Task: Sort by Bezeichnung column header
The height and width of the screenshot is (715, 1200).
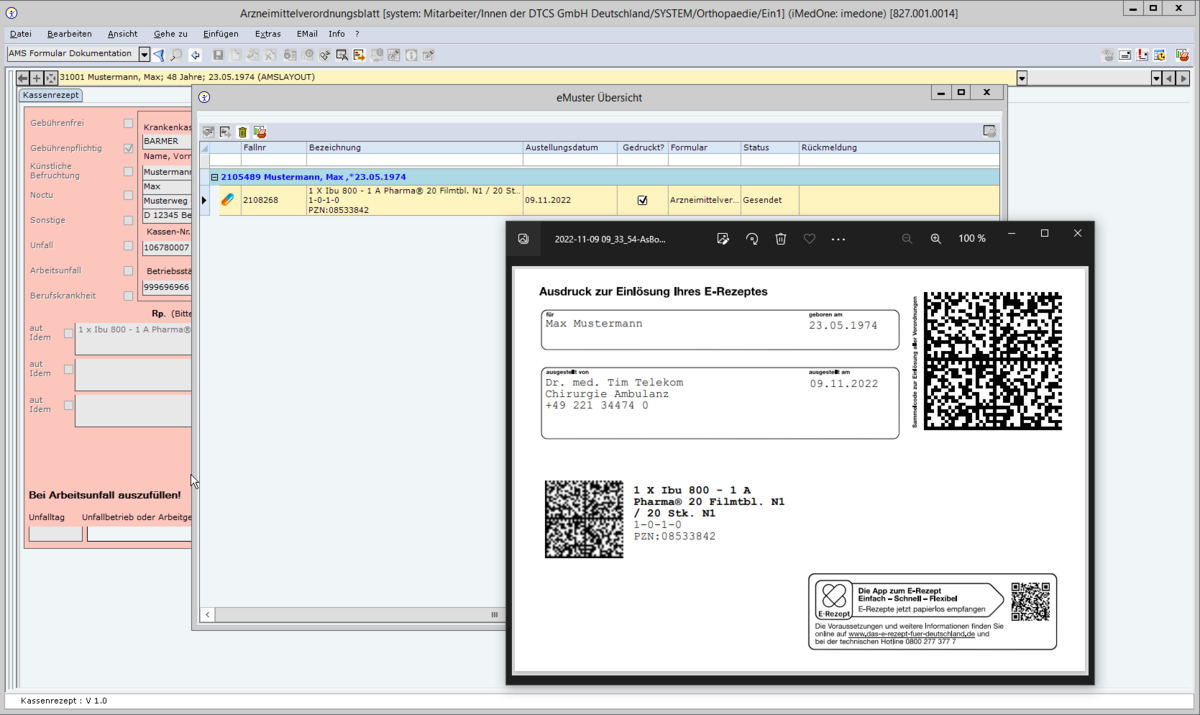Action: [414, 148]
